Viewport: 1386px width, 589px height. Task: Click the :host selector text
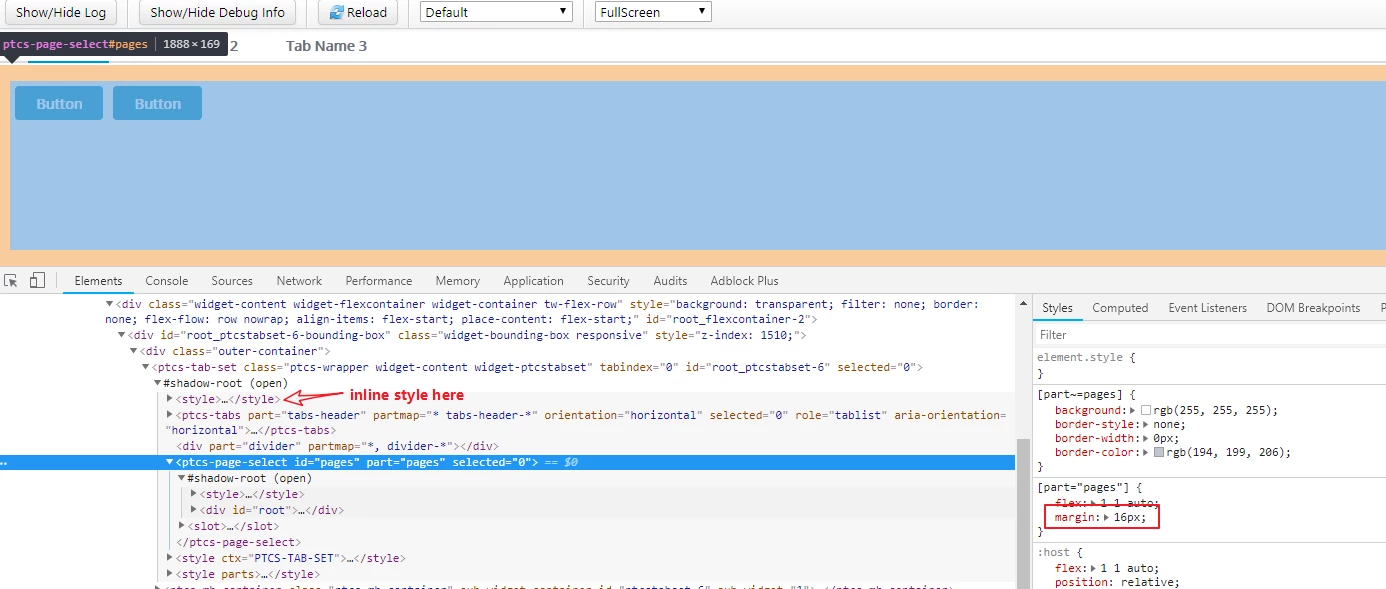pyautogui.click(x=1053, y=552)
